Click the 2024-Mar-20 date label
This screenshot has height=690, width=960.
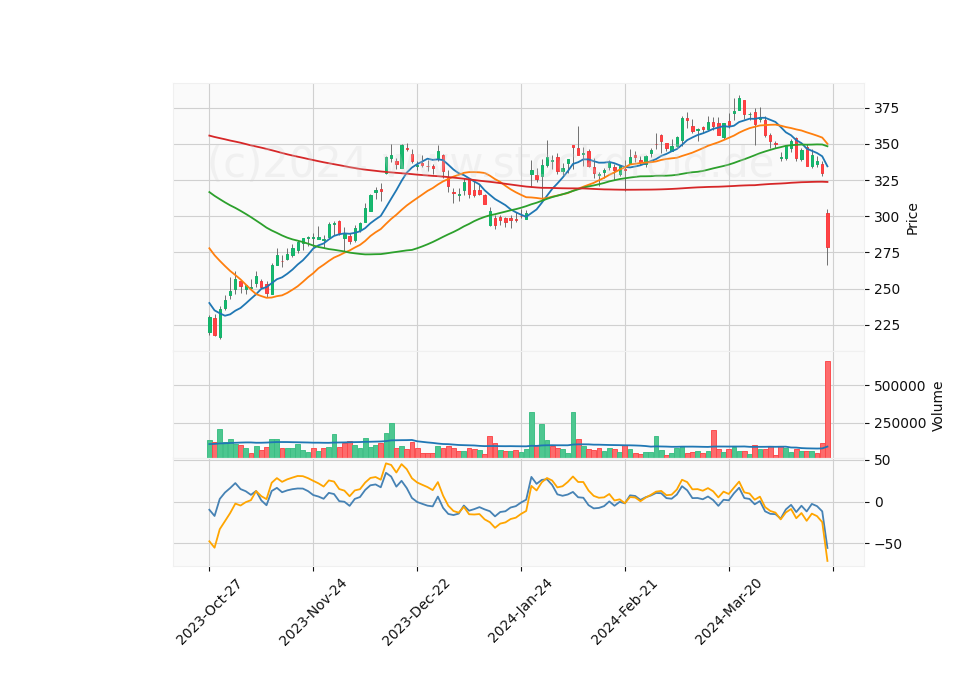click(x=728, y=611)
